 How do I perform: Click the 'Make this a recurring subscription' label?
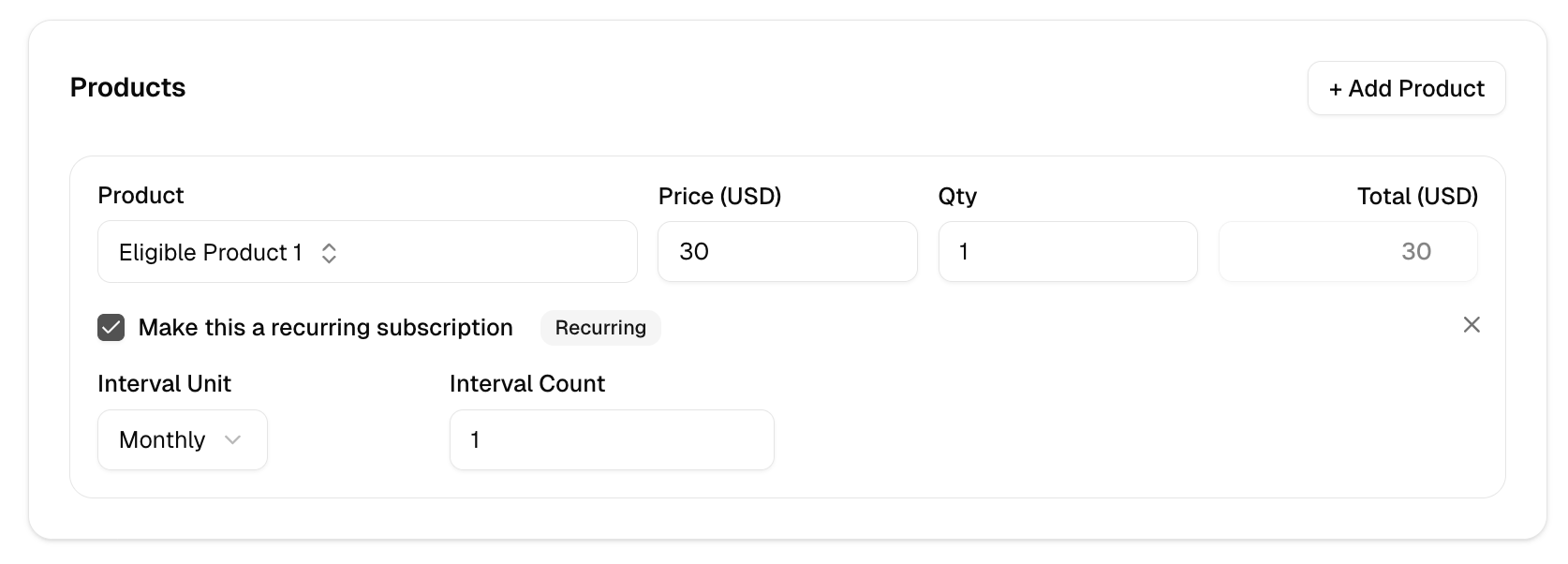coord(325,328)
